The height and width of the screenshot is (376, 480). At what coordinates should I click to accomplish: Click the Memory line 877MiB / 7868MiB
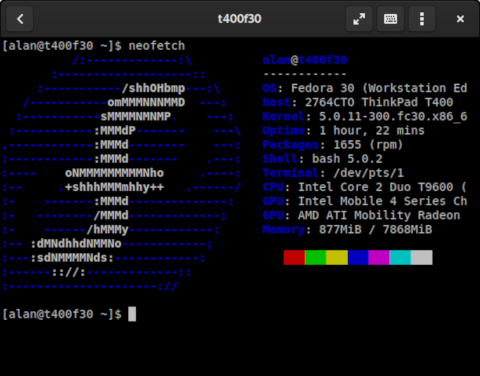click(347, 229)
